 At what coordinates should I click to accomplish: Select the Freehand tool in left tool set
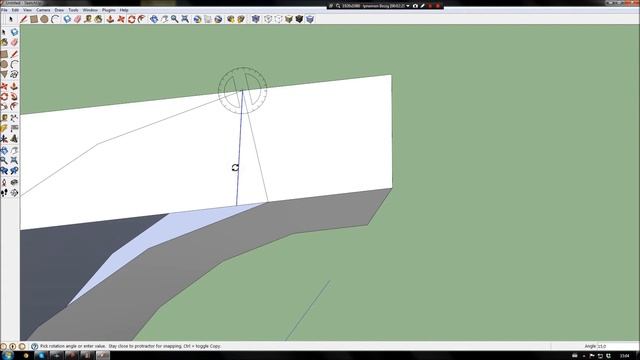pyautogui.click(x=14, y=75)
